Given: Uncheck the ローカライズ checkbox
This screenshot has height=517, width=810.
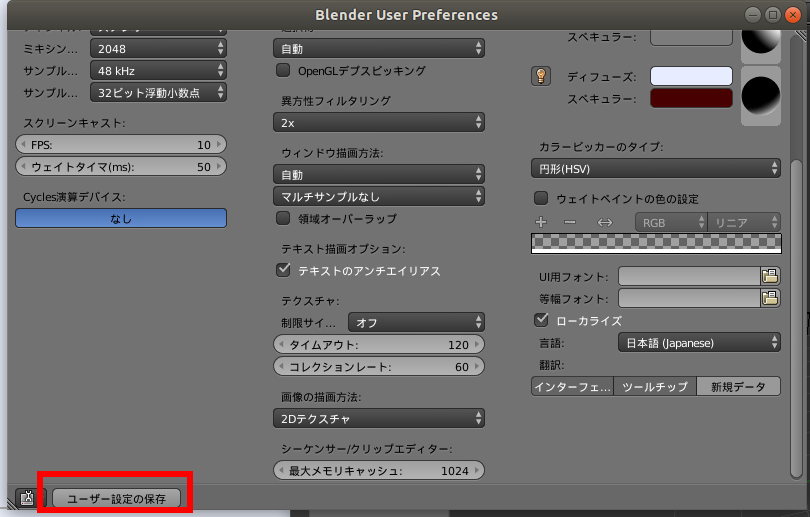Looking at the screenshot, I should coord(541,320).
